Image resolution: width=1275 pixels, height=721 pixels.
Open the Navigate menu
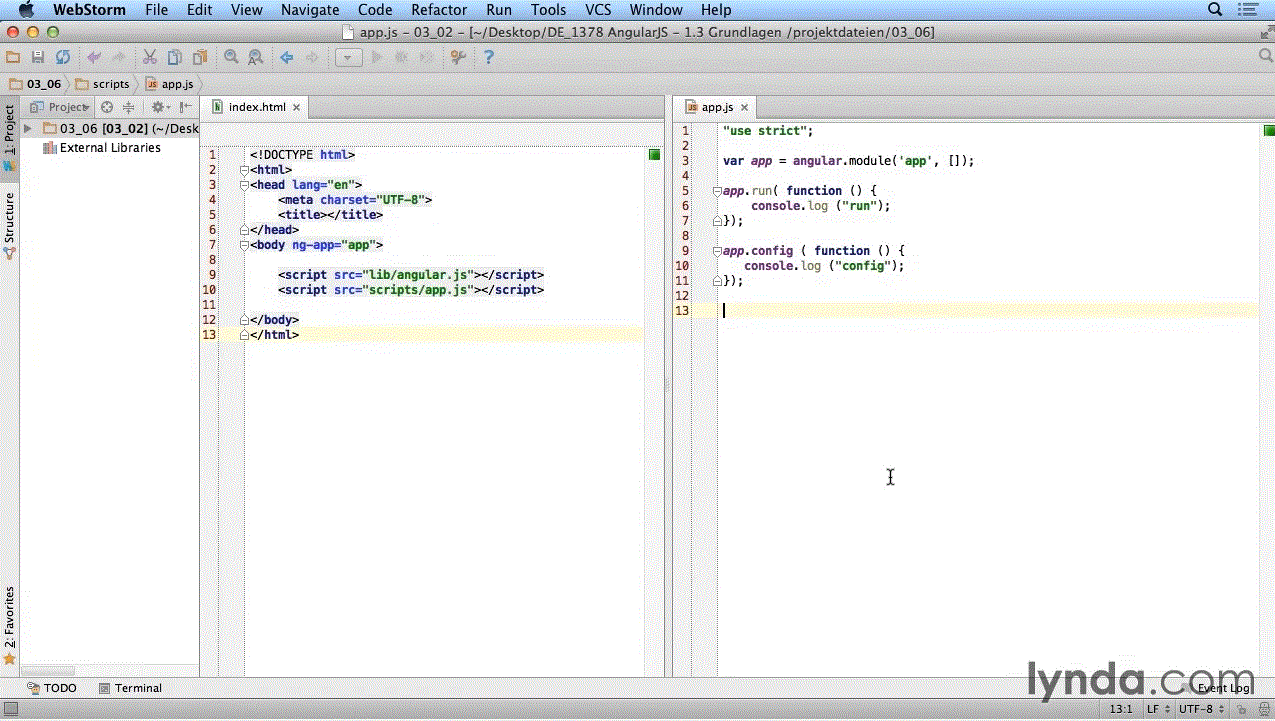coord(310,10)
